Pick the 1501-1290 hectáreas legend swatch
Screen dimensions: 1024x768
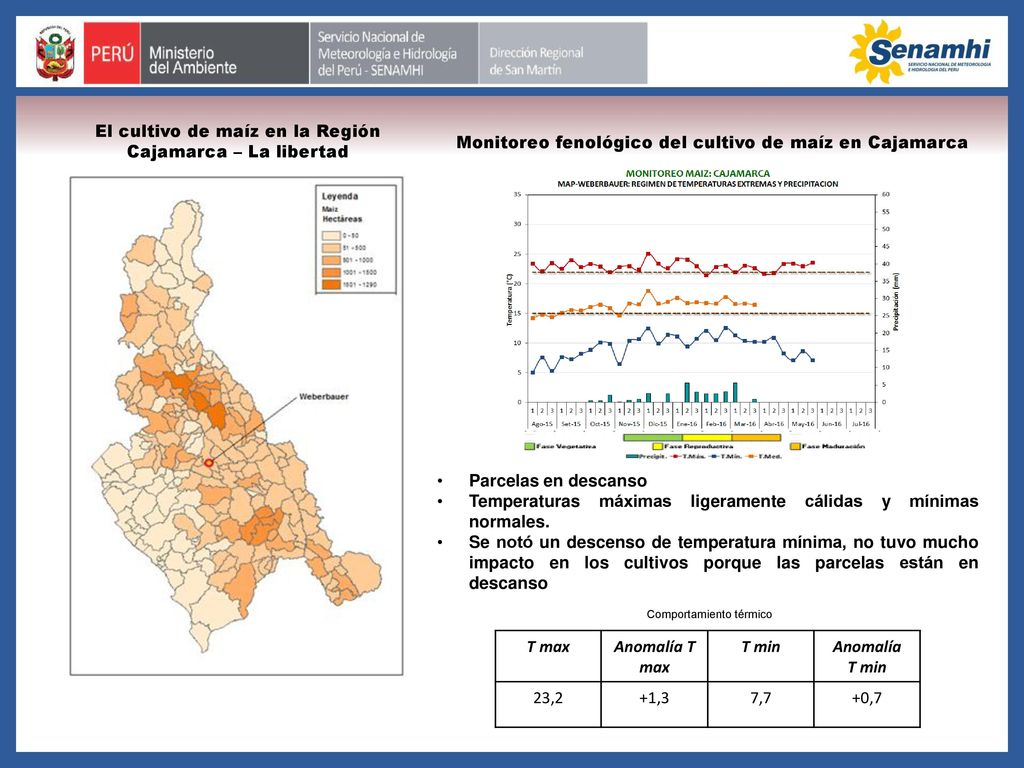[331, 285]
